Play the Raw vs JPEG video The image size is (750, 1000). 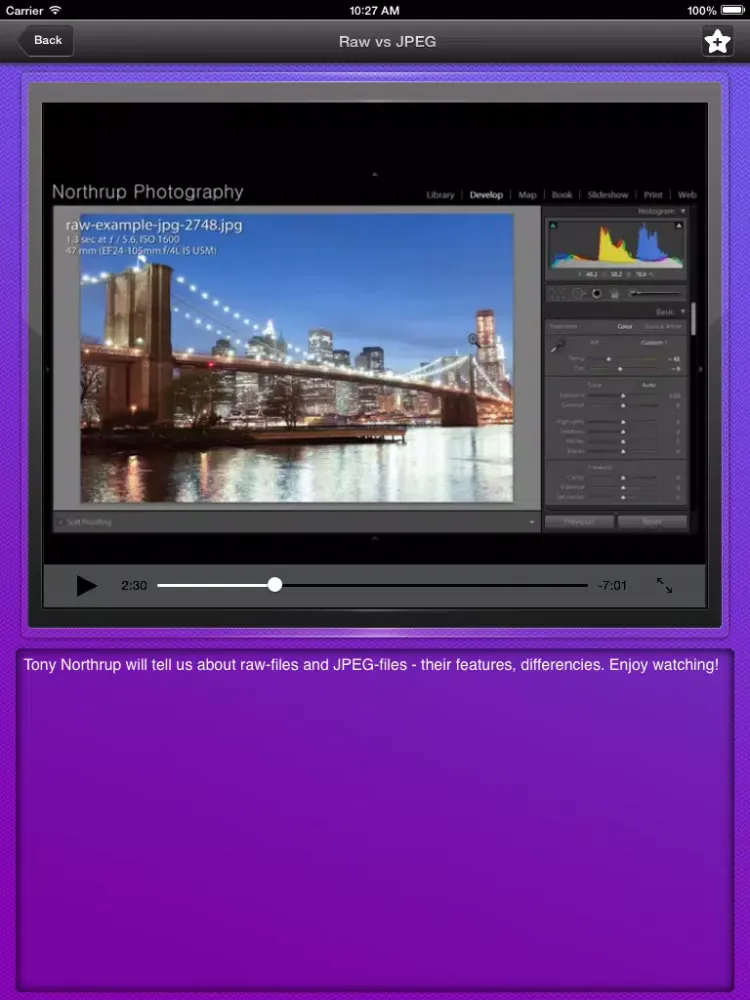pos(87,586)
